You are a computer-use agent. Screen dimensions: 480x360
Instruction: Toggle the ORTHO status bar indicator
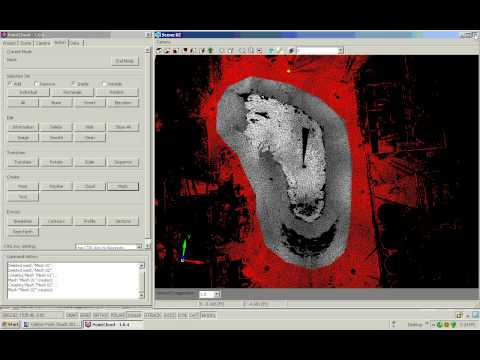101,315
